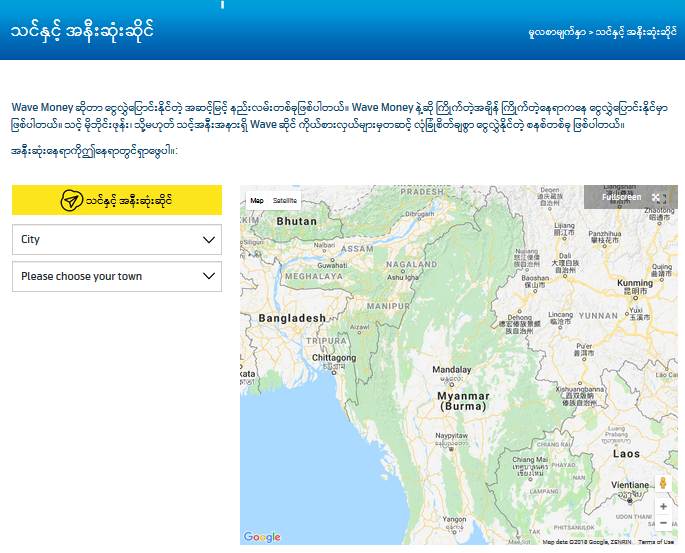Click the Street View pegman icon

click(663, 483)
